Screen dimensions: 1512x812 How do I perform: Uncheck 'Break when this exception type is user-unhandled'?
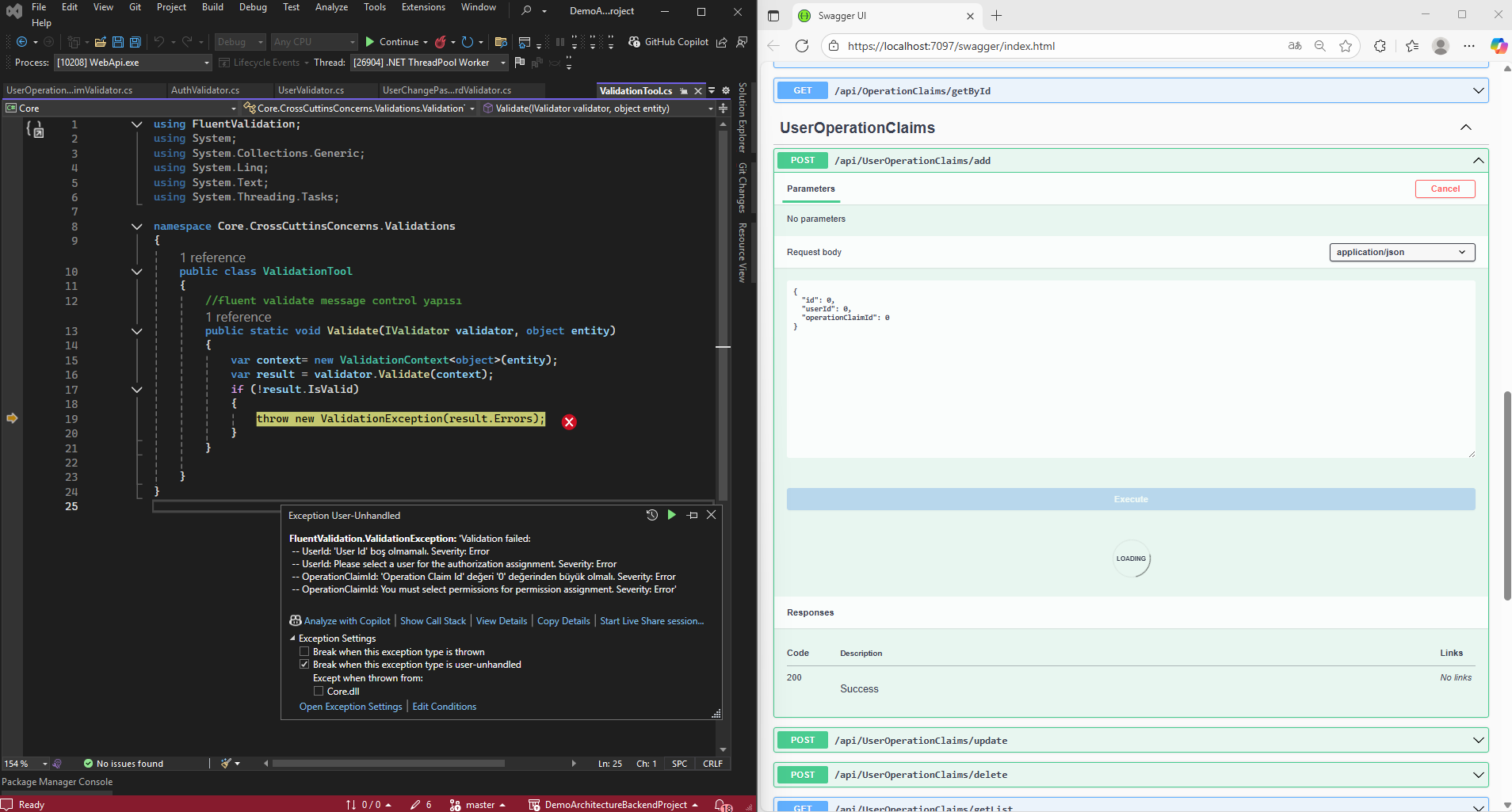tap(304, 665)
